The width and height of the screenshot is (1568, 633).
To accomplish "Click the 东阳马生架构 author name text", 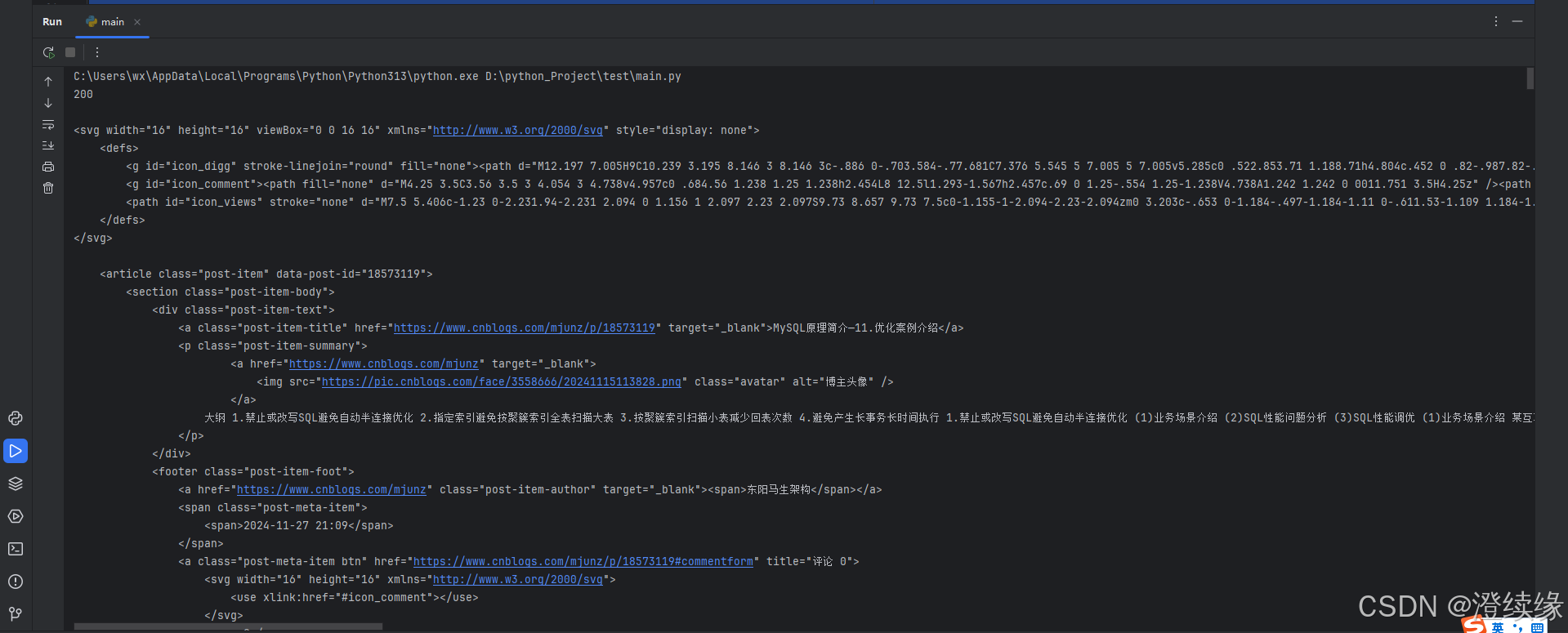I will [x=779, y=489].
